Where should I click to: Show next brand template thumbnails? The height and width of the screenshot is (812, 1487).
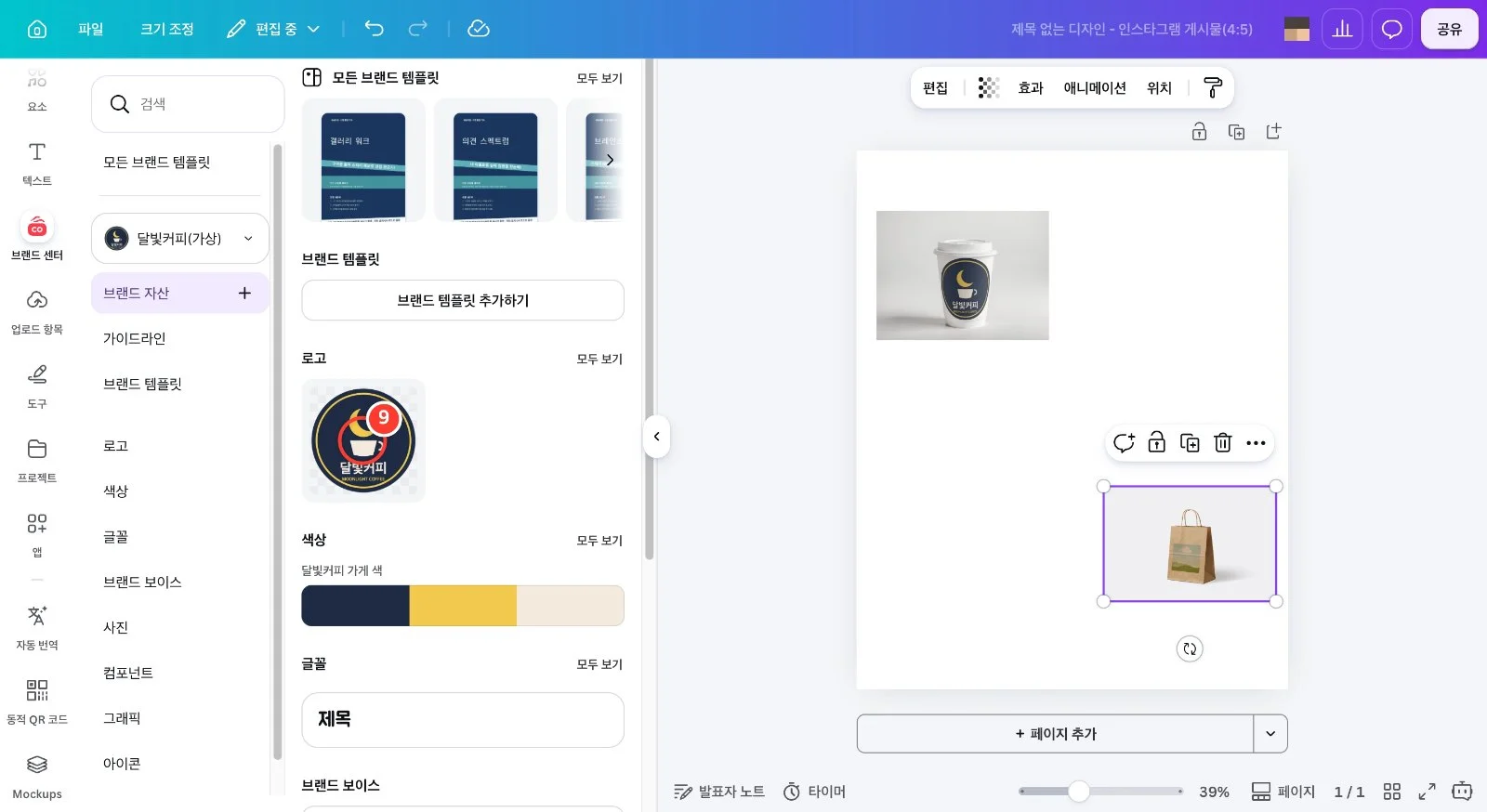click(610, 160)
